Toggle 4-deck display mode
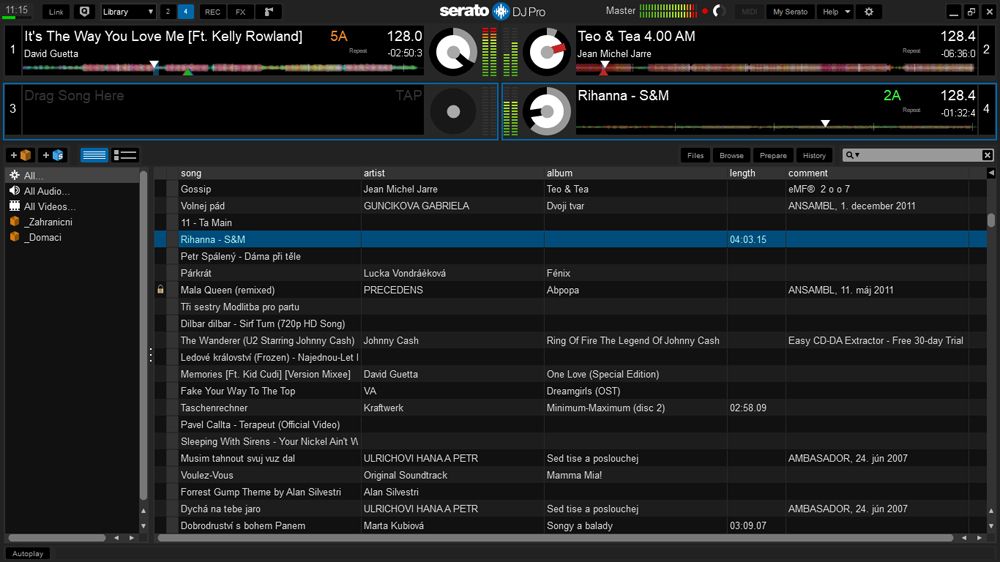Image resolution: width=1000 pixels, height=562 pixels. (x=185, y=12)
